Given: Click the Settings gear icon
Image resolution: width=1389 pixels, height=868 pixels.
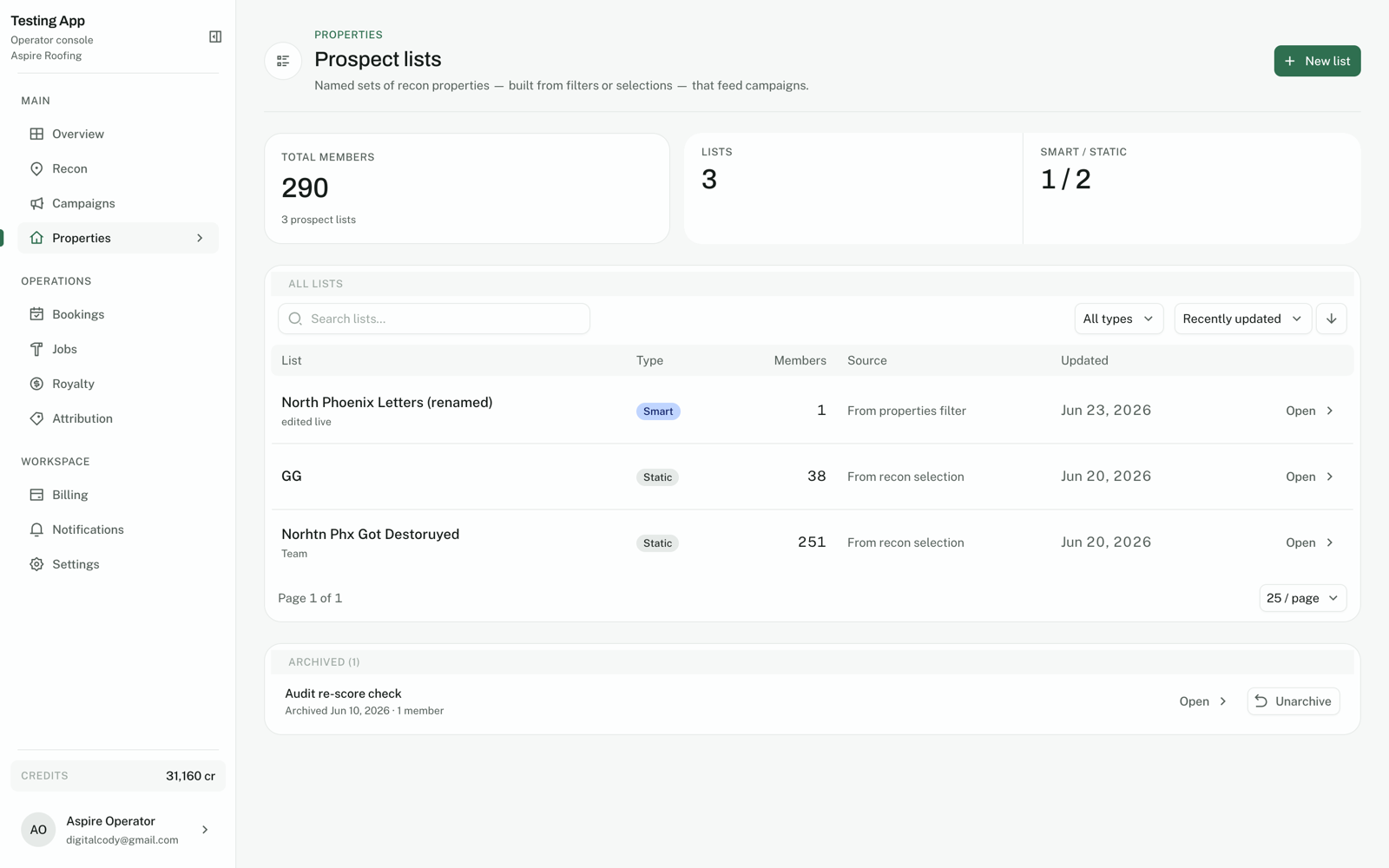Looking at the screenshot, I should coord(36,564).
